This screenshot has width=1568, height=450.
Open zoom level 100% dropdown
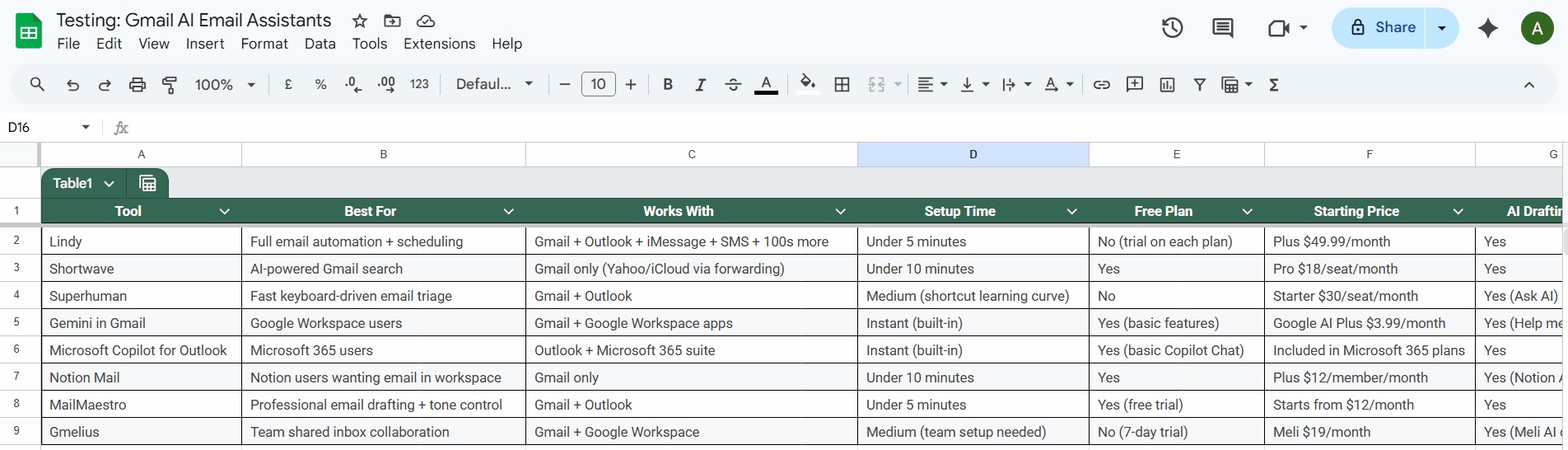225,84
